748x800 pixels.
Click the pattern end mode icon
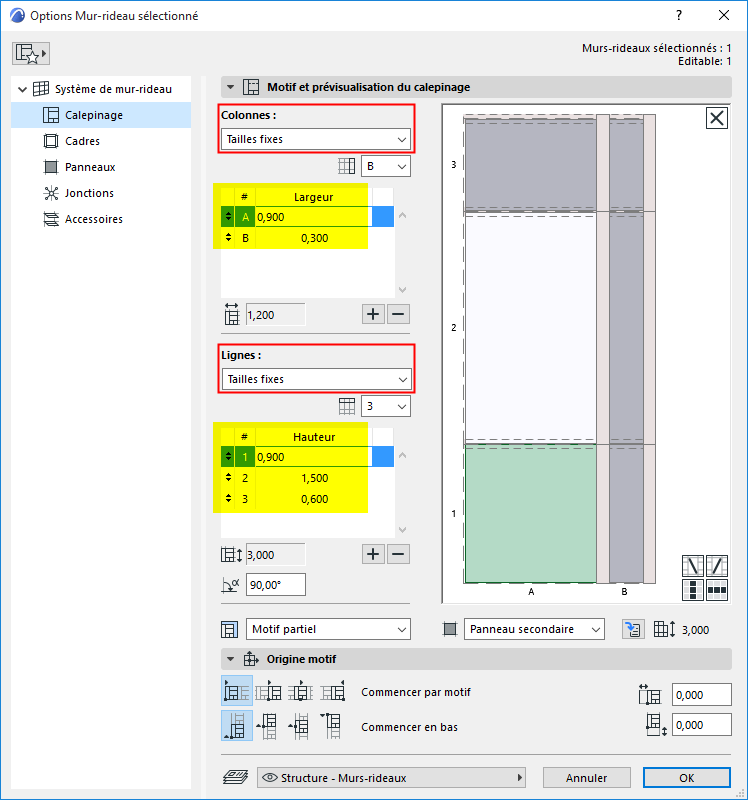tap(230, 630)
